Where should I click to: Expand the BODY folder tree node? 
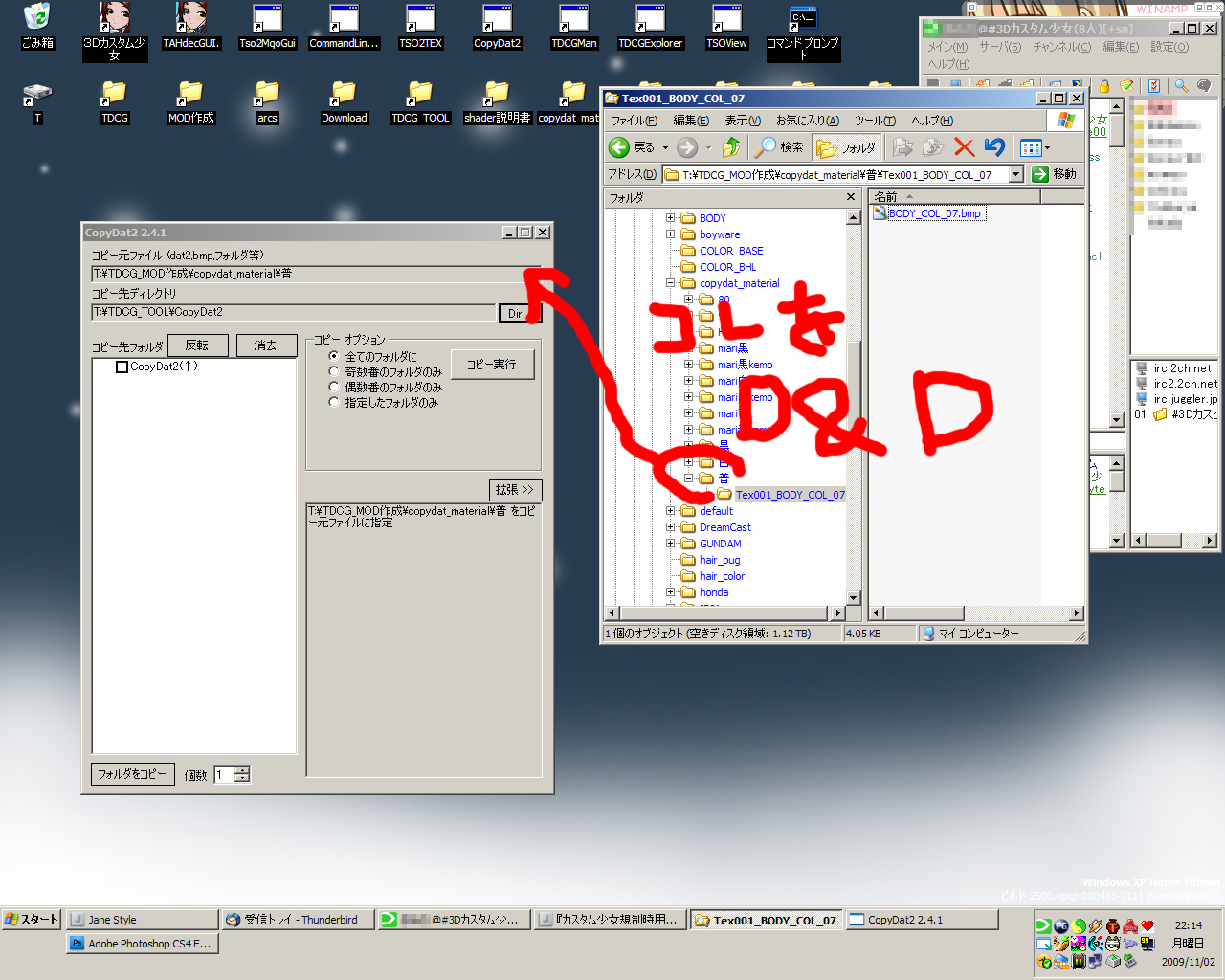[x=671, y=218]
